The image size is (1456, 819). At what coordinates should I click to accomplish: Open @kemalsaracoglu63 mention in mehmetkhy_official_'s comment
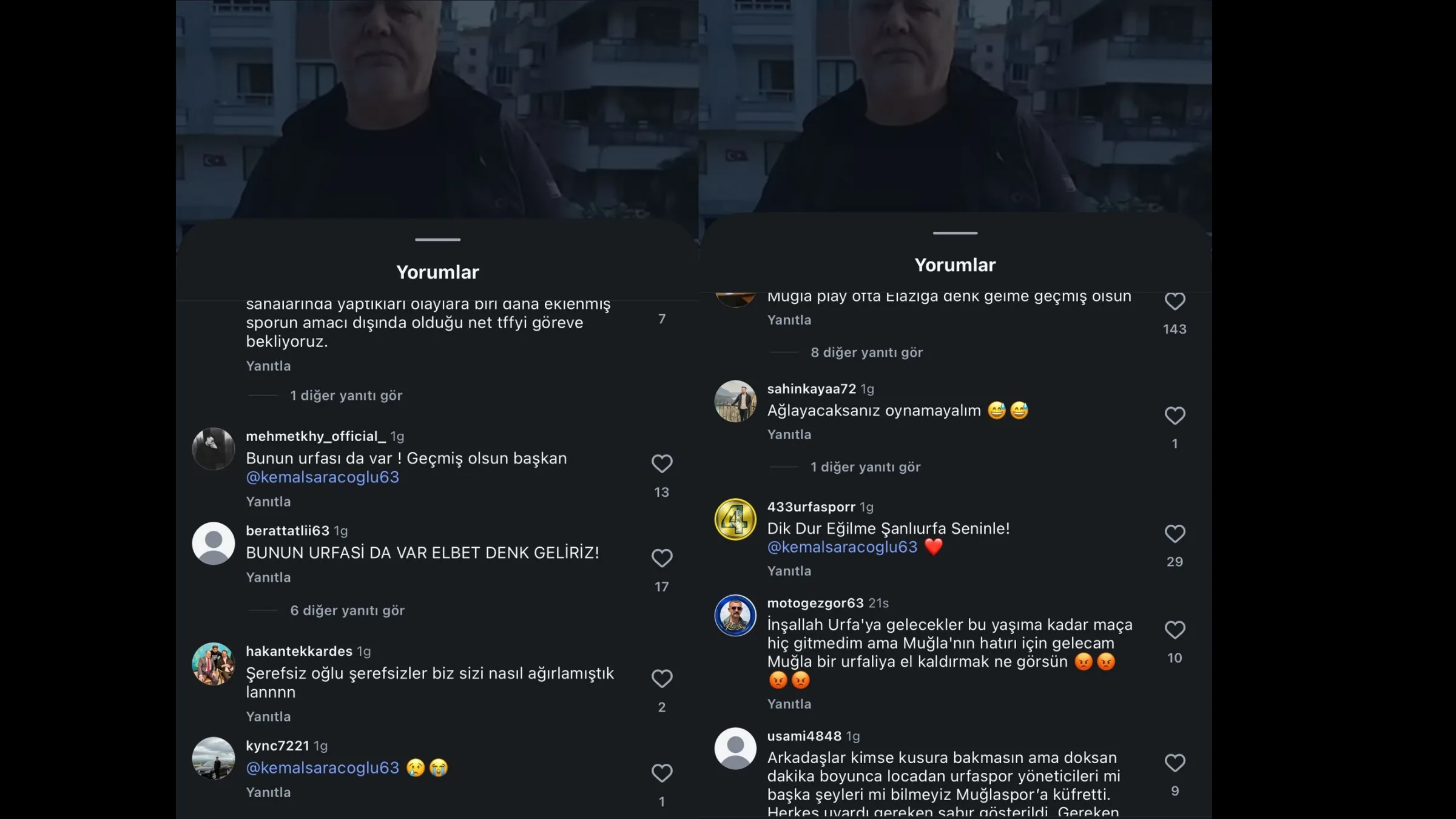click(323, 477)
